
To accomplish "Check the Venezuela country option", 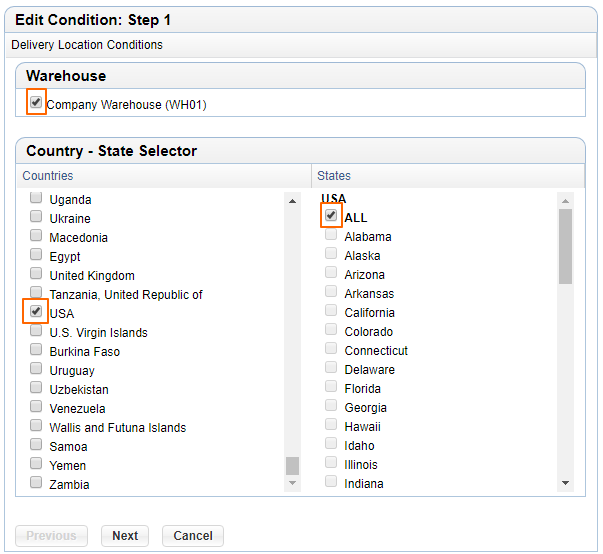I will 36,406.
